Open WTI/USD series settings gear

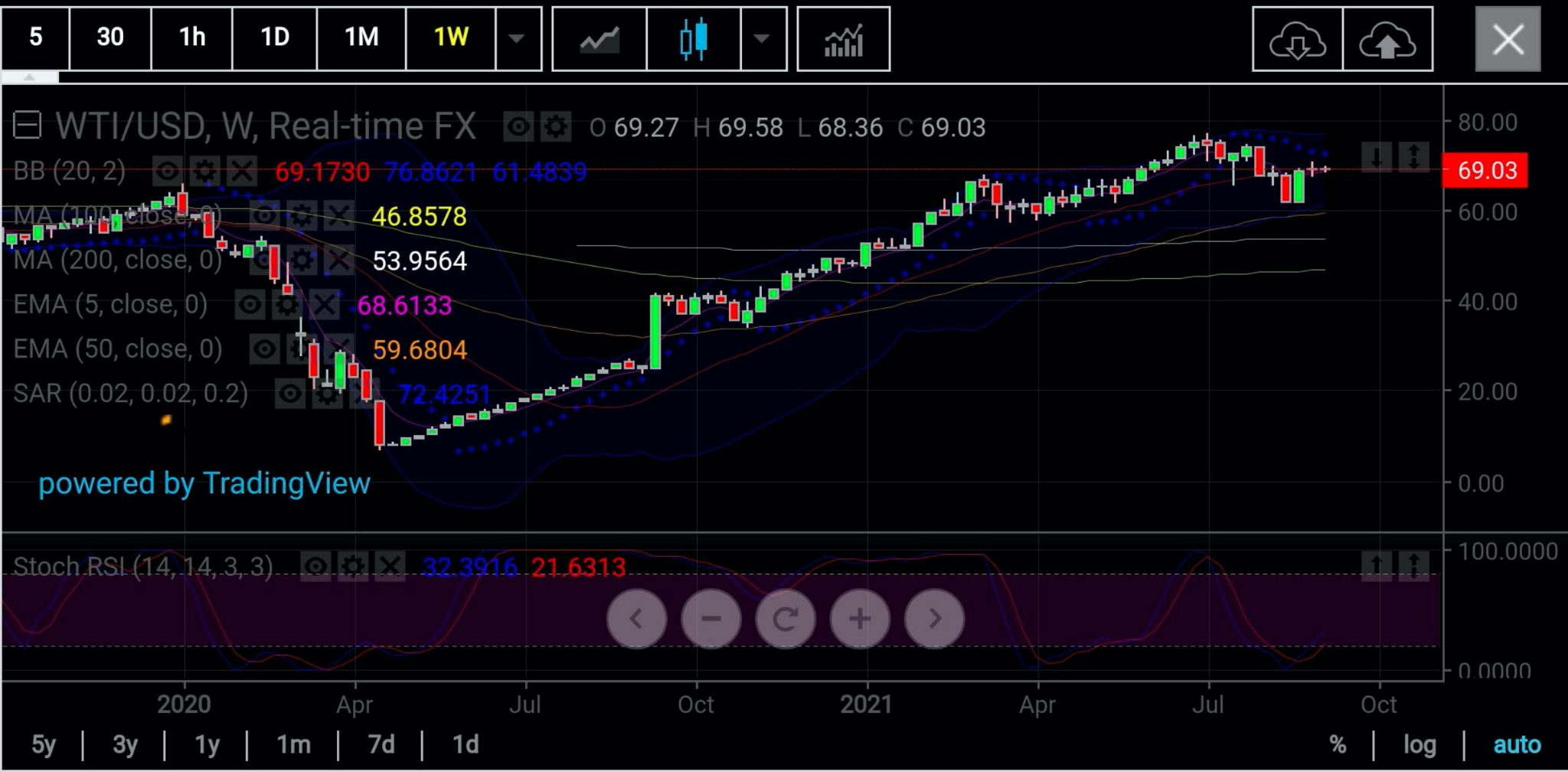[557, 127]
